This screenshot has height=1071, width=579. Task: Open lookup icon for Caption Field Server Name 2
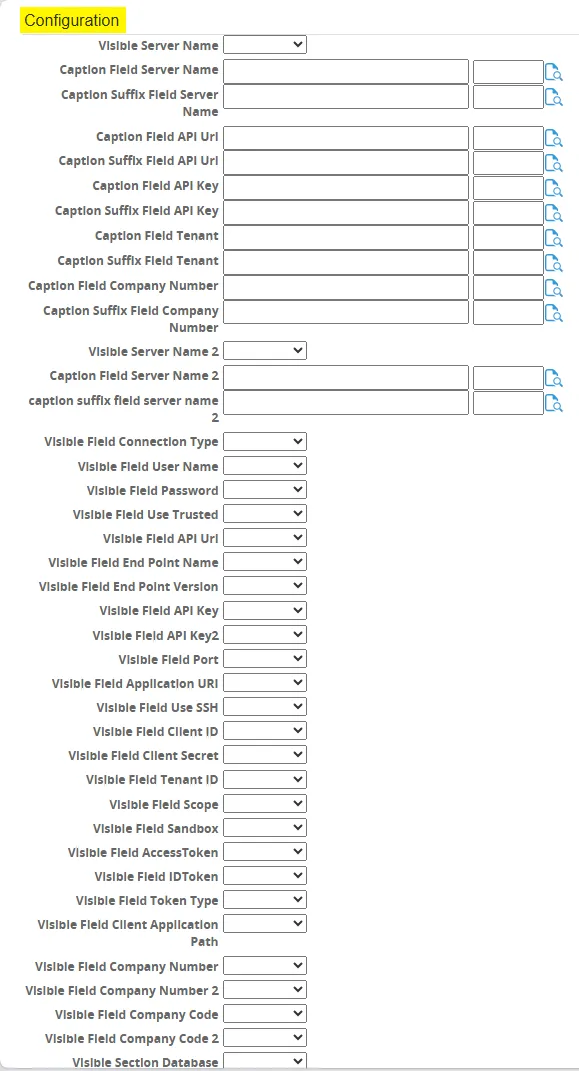coord(553,378)
